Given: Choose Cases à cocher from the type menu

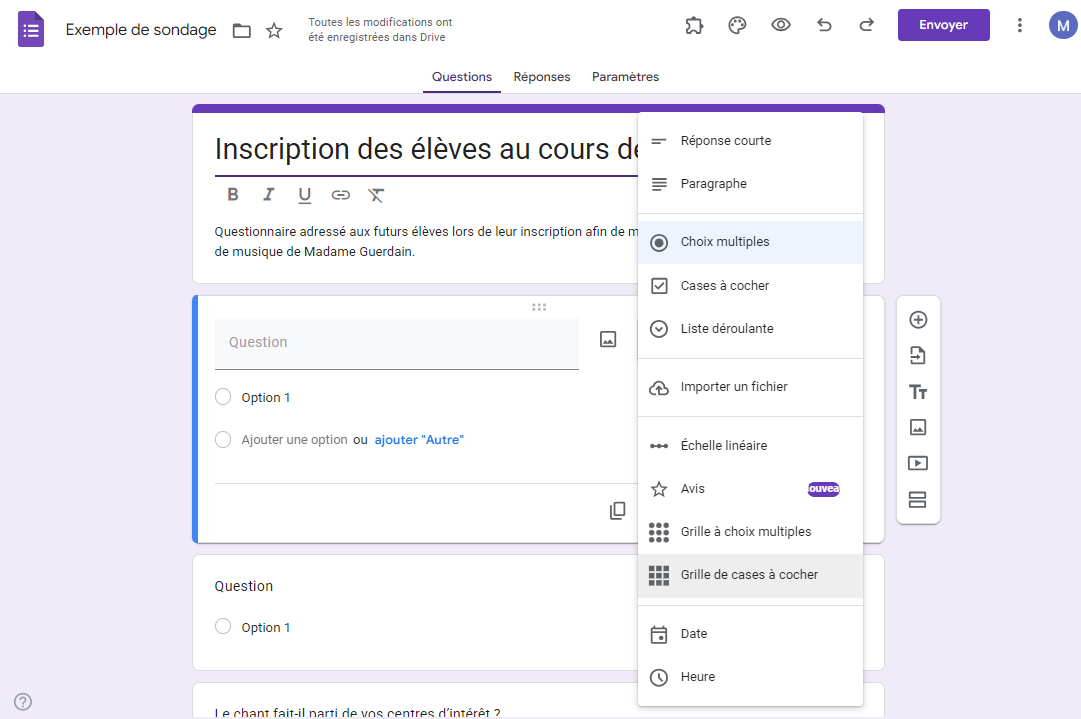Looking at the screenshot, I should coord(750,285).
